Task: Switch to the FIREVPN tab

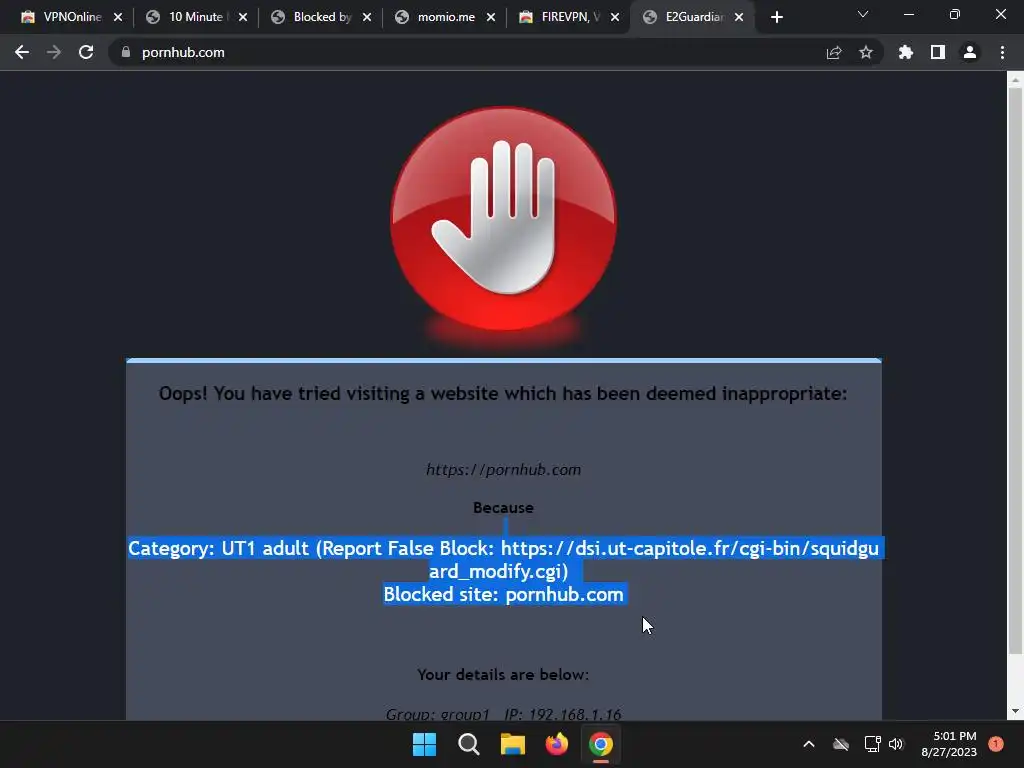Action: (x=569, y=17)
